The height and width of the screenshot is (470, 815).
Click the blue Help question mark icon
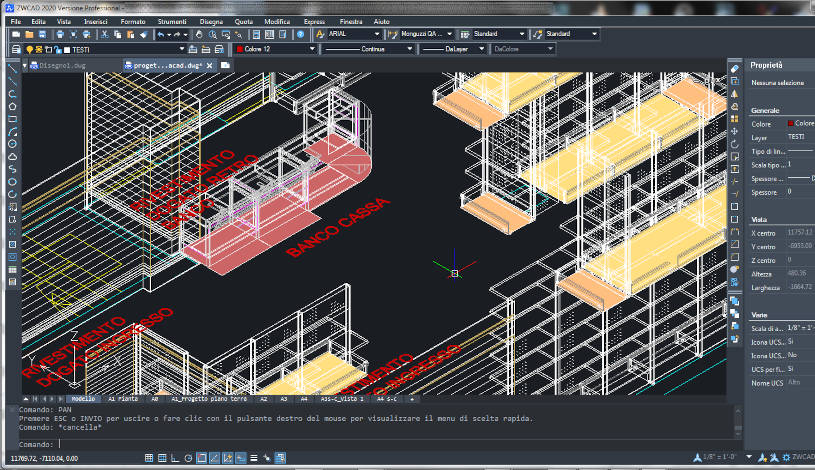(300, 34)
